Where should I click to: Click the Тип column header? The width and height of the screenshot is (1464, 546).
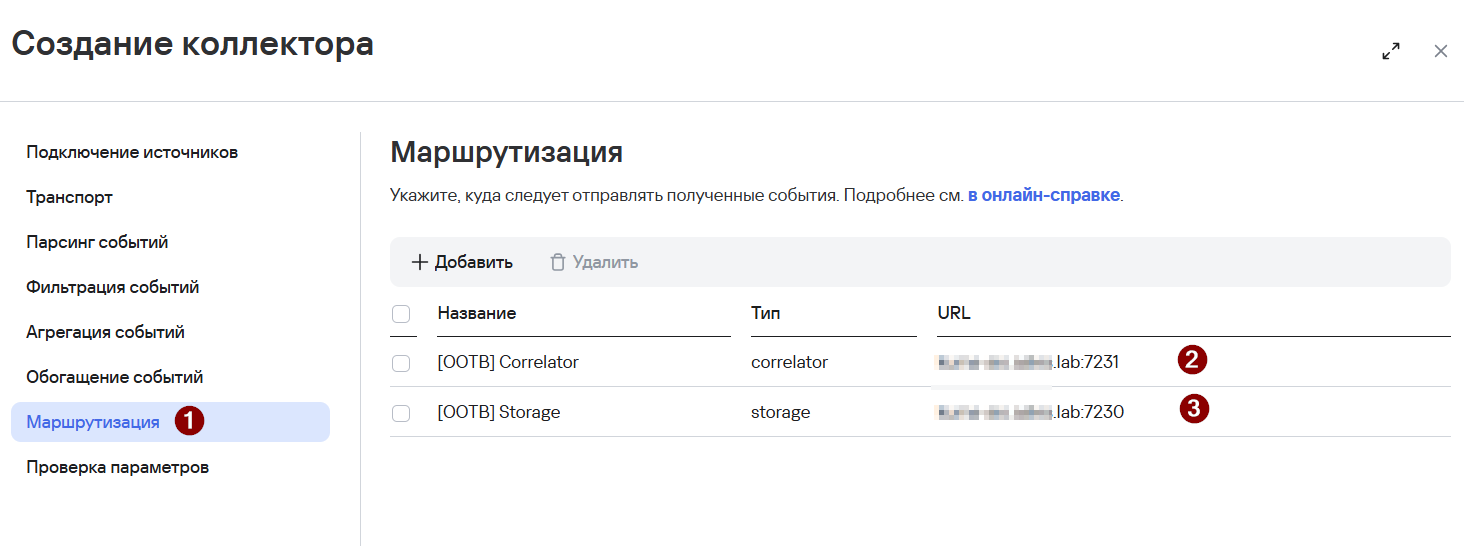click(x=766, y=314)
